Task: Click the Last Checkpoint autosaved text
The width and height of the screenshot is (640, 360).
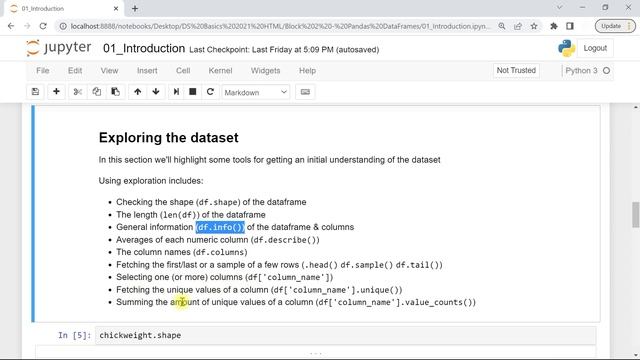Action: click(284, 50)
